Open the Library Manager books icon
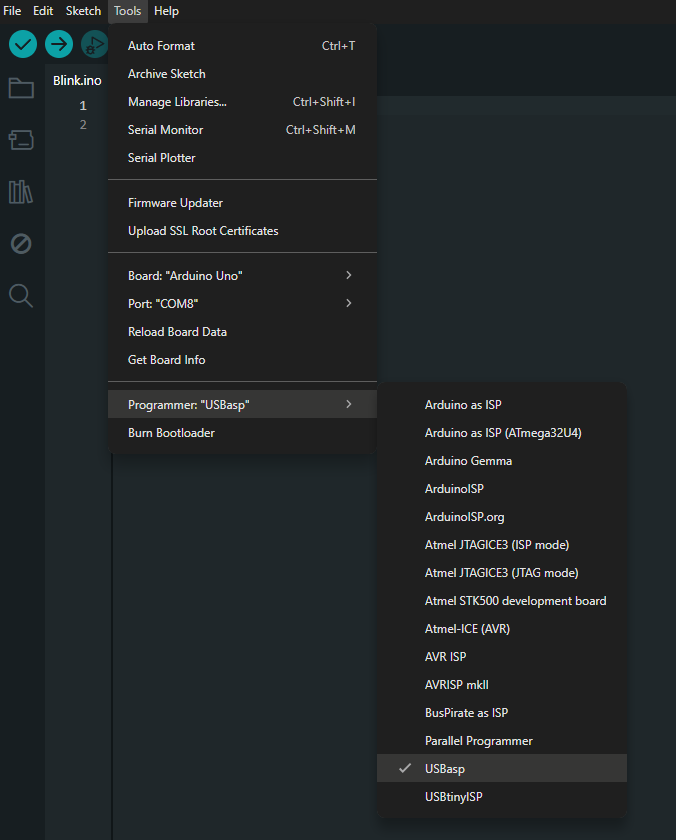676x840 pixels. coord(21,192)
